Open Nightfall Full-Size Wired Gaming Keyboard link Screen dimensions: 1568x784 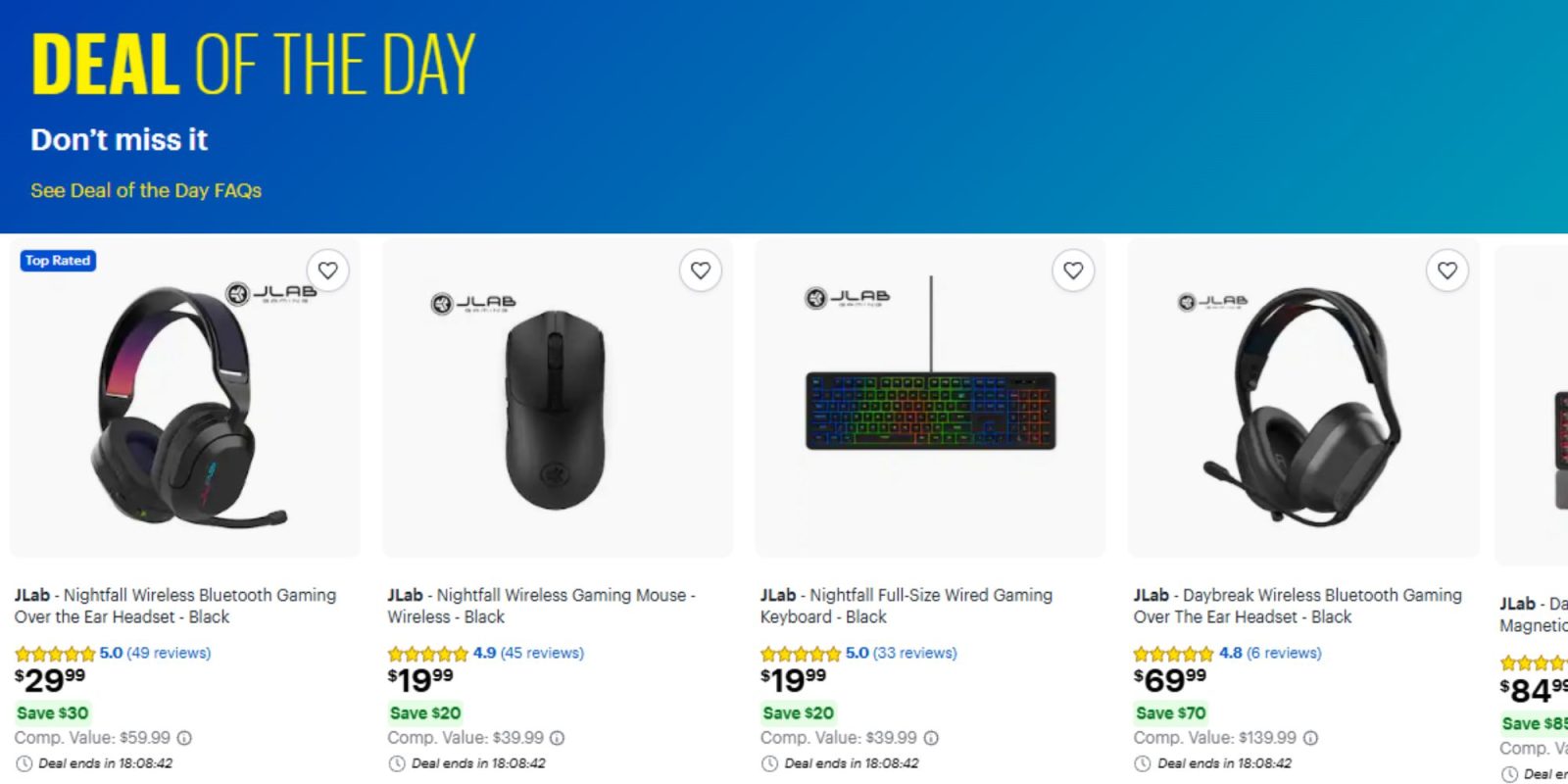coord(906,606)
